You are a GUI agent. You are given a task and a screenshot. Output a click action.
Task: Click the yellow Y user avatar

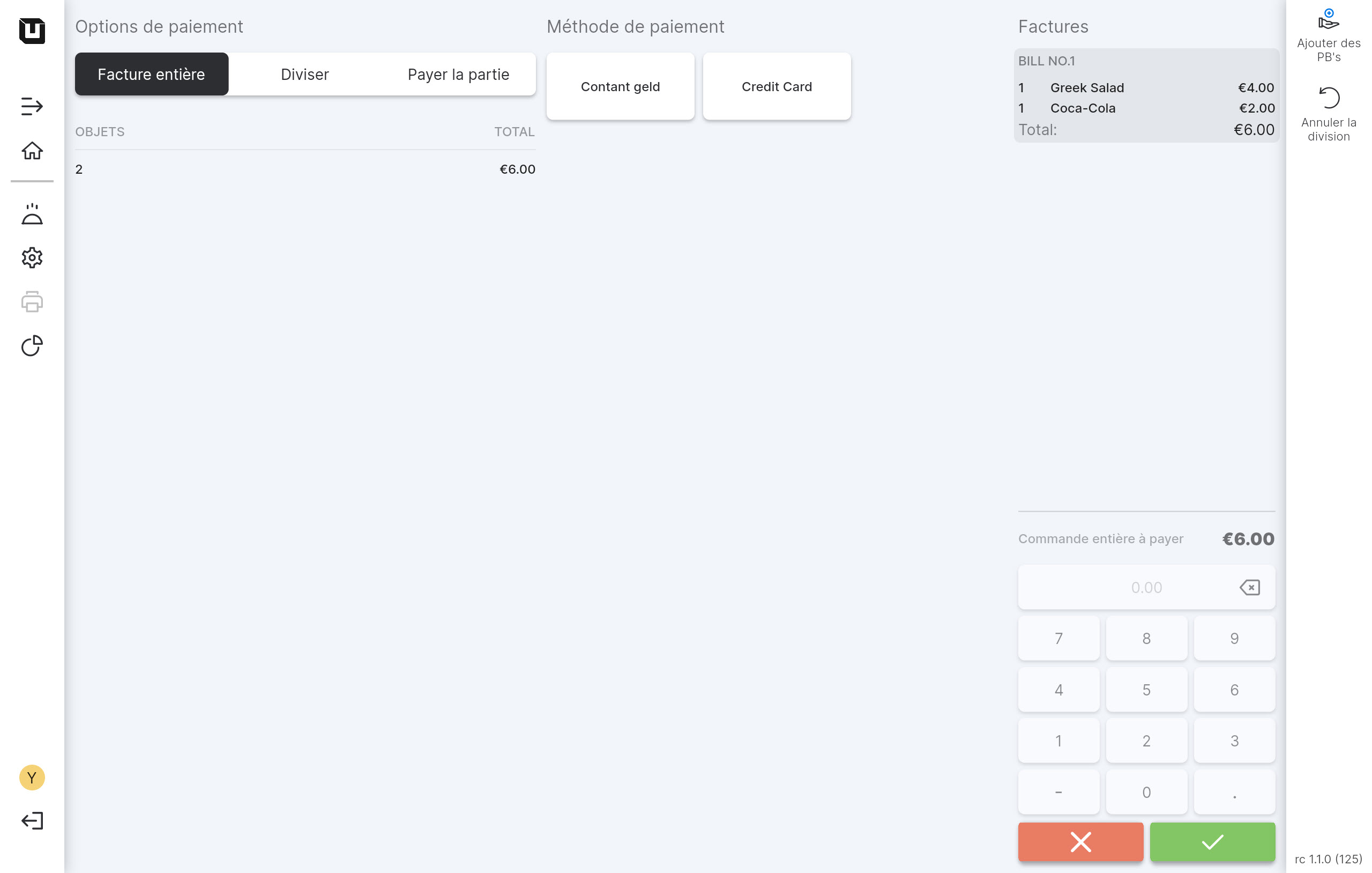32,777
